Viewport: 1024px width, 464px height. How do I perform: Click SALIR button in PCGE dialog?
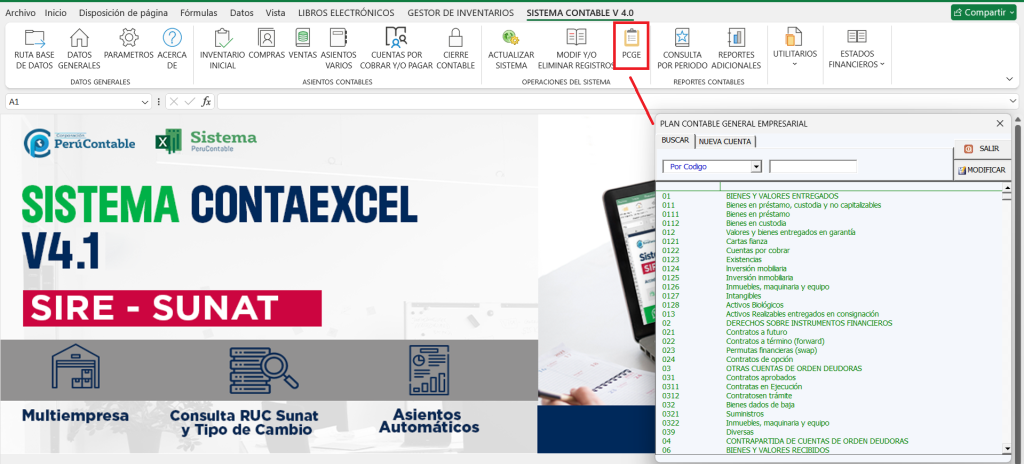point(982,149)
